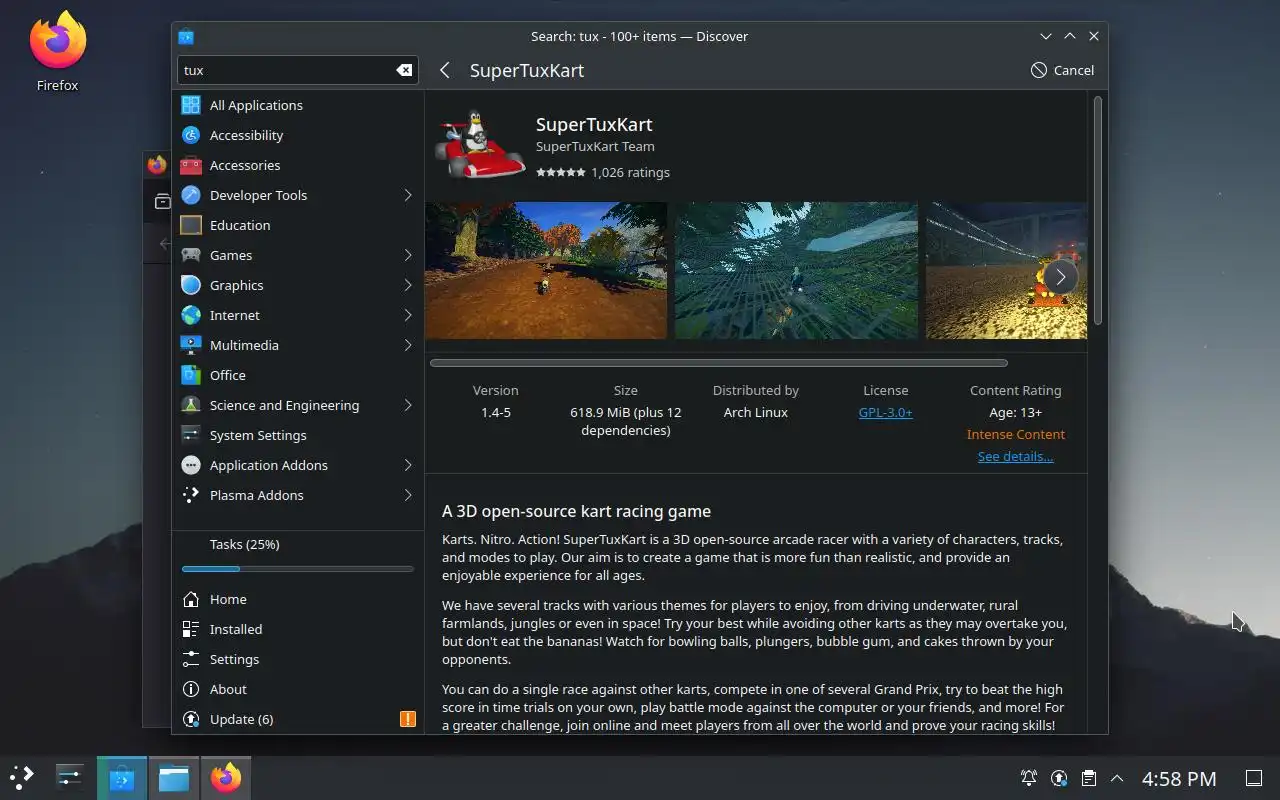Clear the search text with the erase icon

(x=404, y=70)
